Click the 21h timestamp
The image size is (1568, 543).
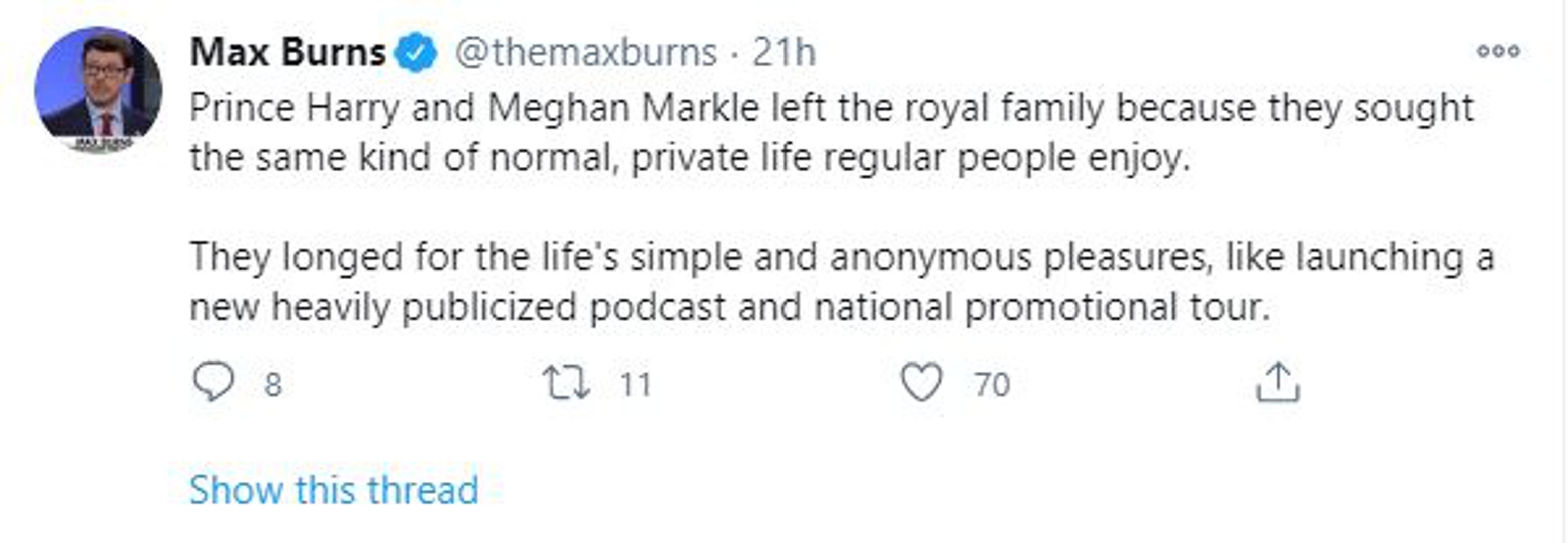783,52
